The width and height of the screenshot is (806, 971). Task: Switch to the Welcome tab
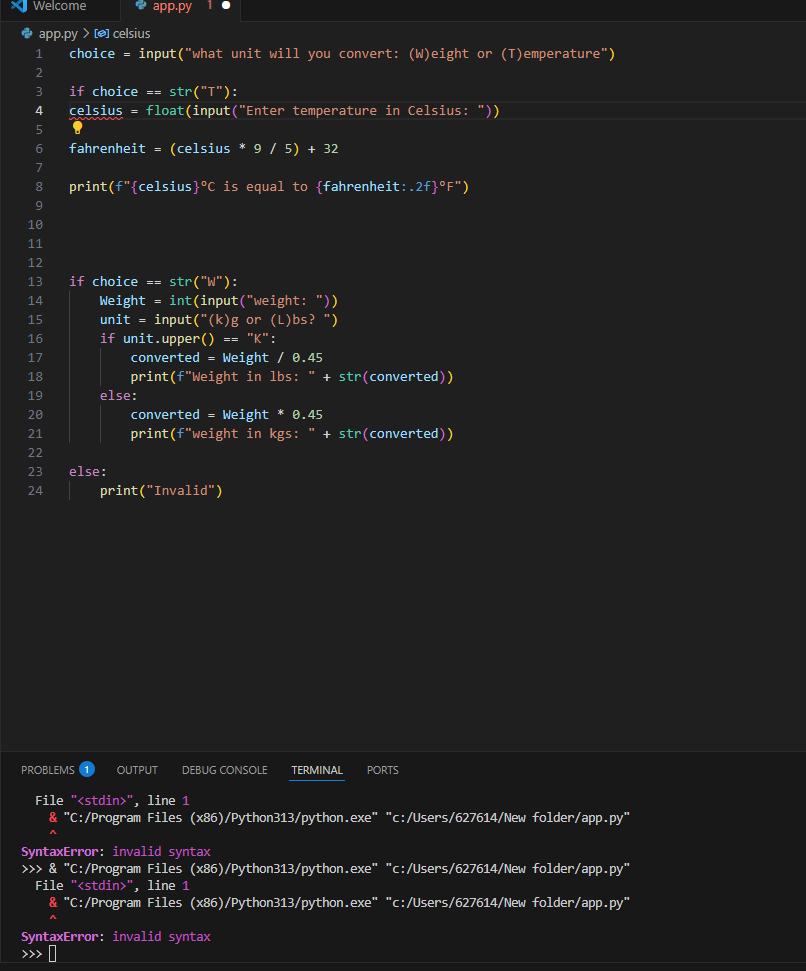coord(59,6)
